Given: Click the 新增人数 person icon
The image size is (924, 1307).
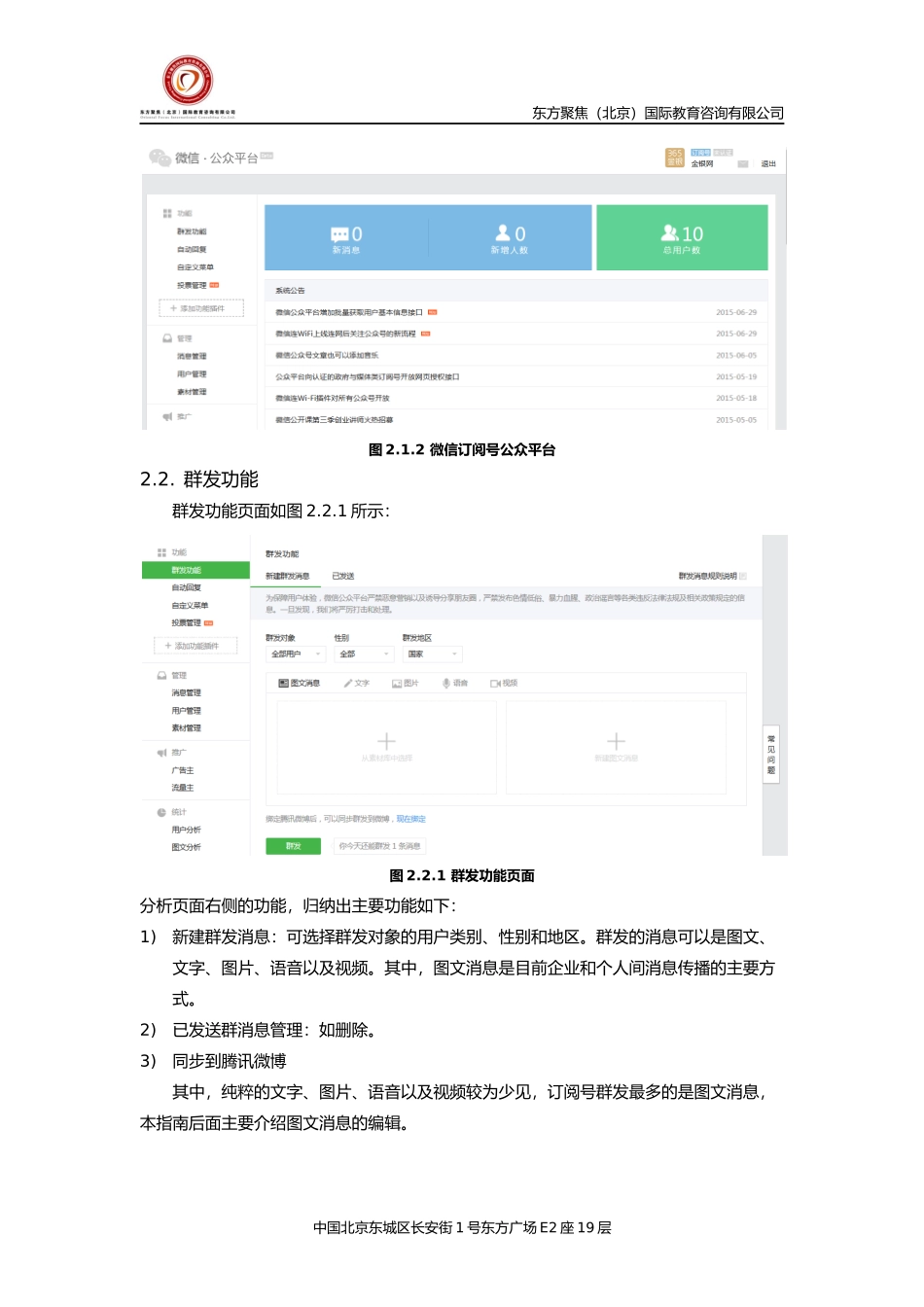Looking at the screenshot, I should 503,233.
